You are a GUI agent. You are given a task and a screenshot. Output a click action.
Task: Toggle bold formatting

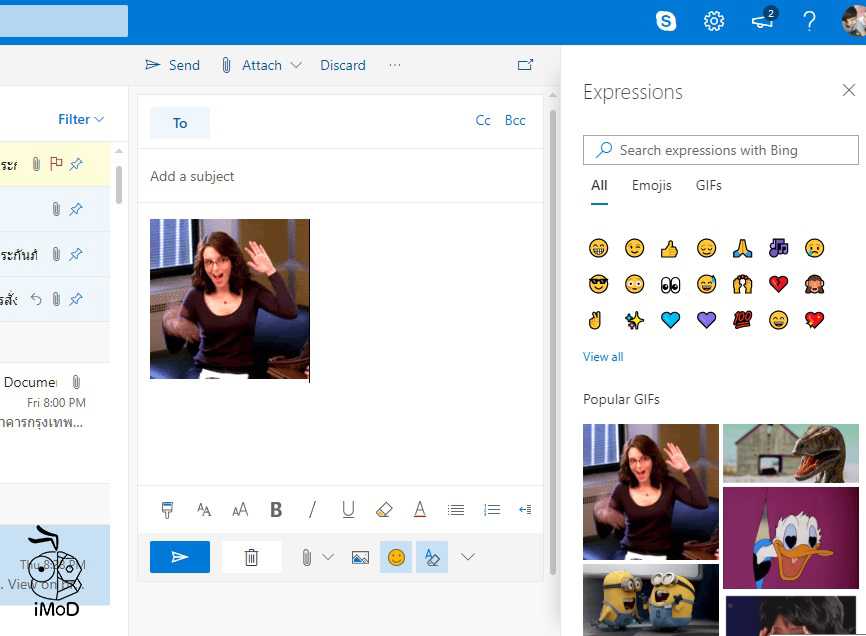point(276,509)
